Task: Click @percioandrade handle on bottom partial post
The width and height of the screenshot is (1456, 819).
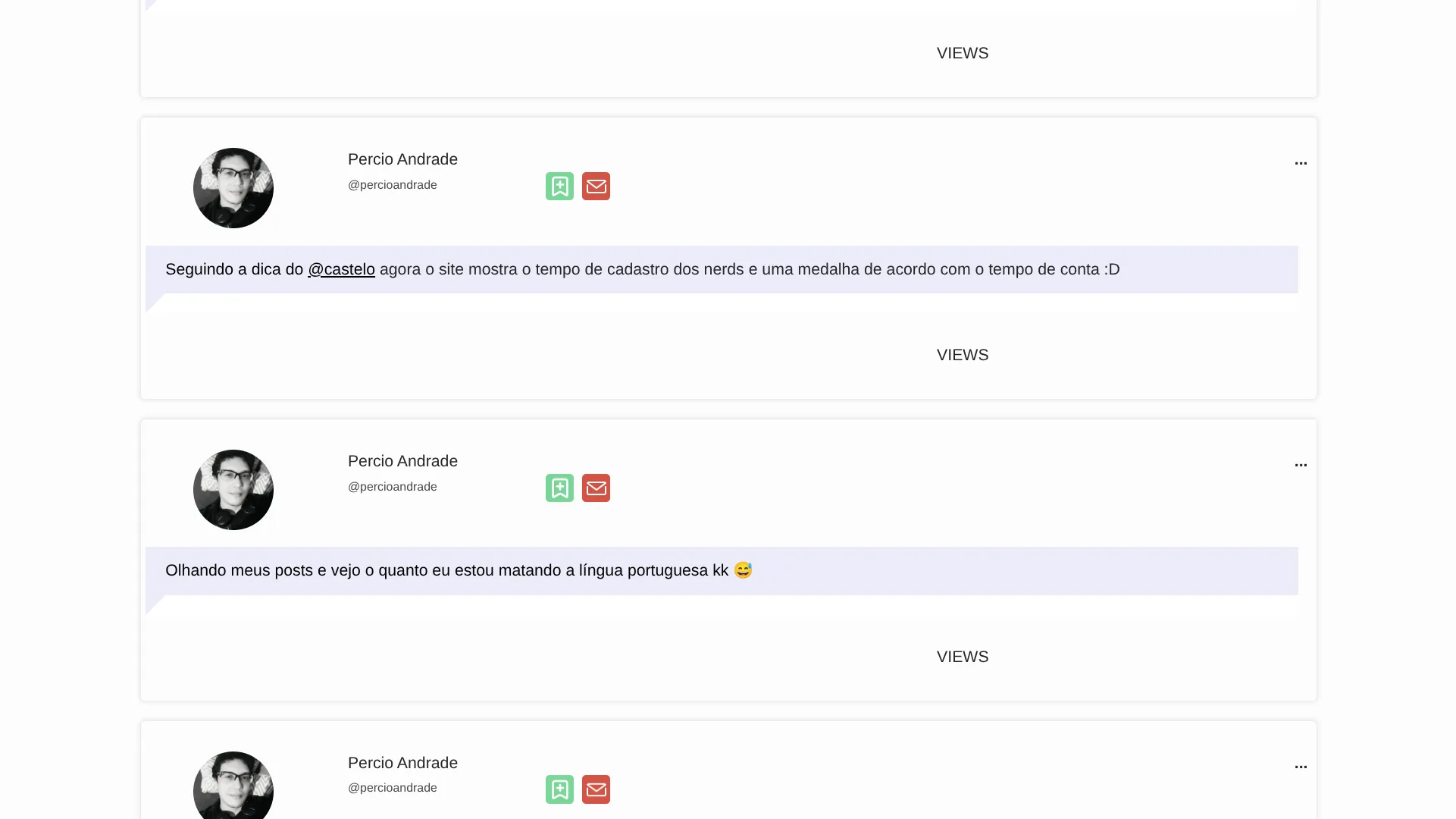Action: [x=392, y=788]
